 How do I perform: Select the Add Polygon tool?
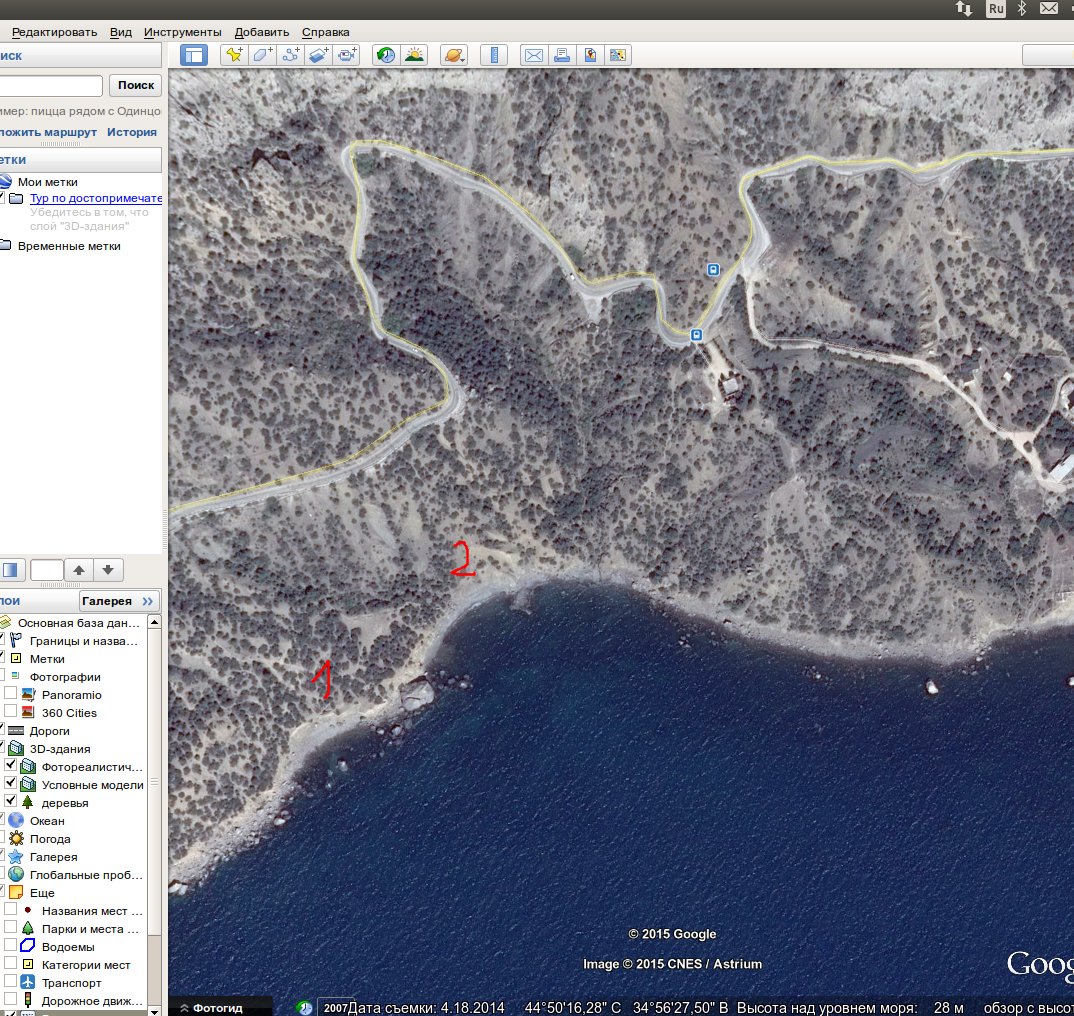point(263,55)
